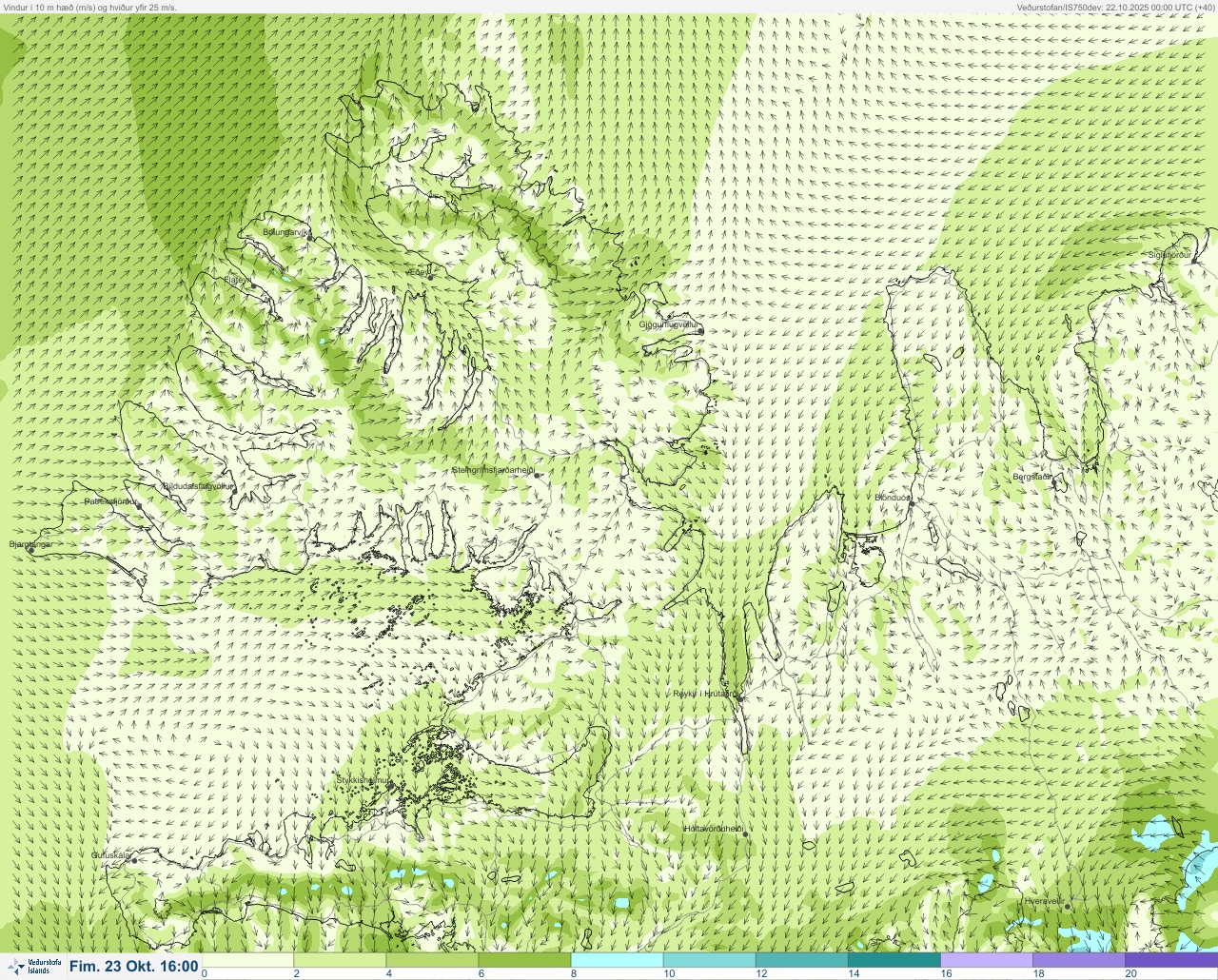Click the Veðurstofan/IS750dev model run text
Viewport: 1218px width, 980px height.
[x=1115, y=7]
